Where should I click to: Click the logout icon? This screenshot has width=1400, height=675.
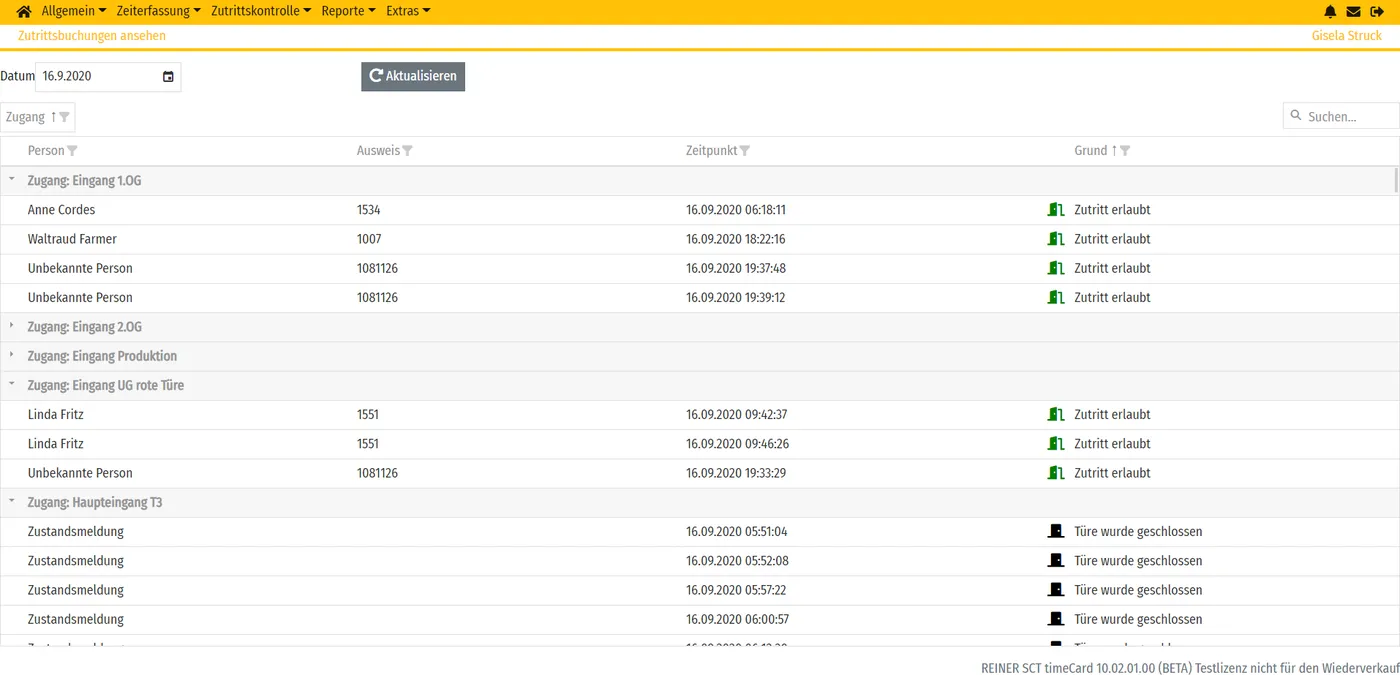pos(1377,12)
